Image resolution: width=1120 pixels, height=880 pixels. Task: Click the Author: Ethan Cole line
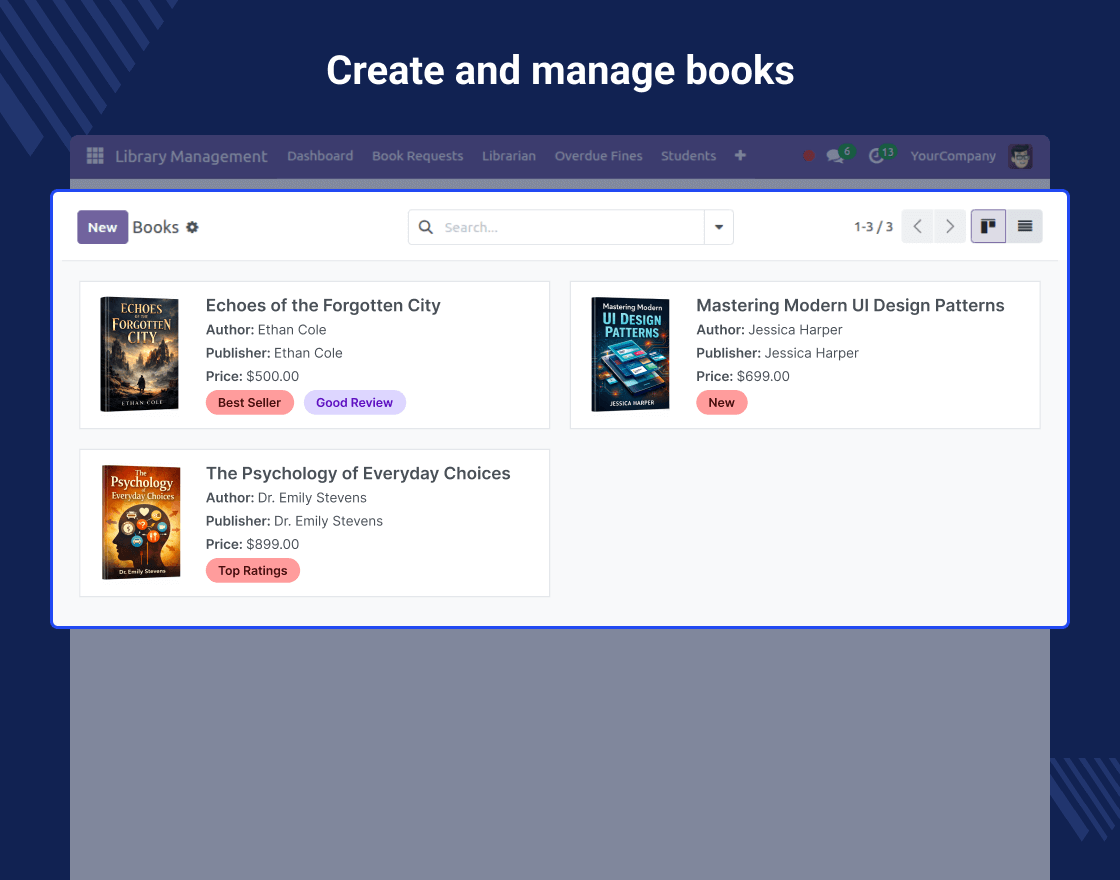[266, 329]
